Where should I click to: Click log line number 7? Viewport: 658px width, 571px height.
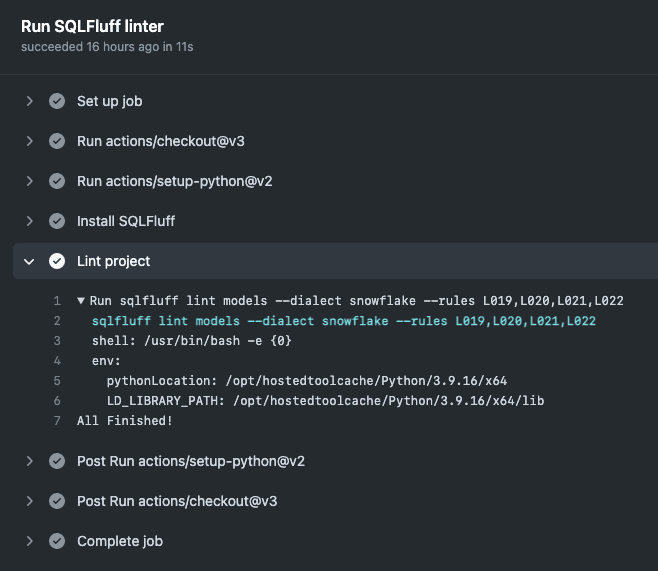tap(58, 421)
